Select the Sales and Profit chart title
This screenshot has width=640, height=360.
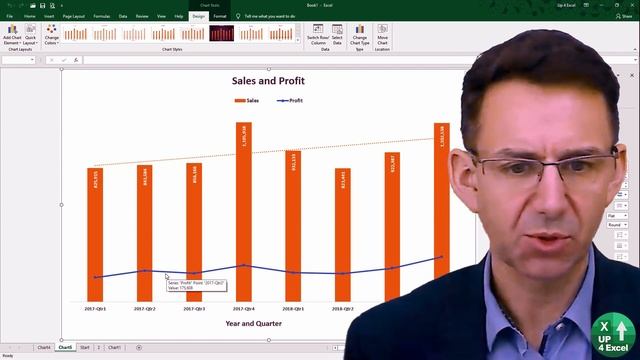(x=268, y=81)
